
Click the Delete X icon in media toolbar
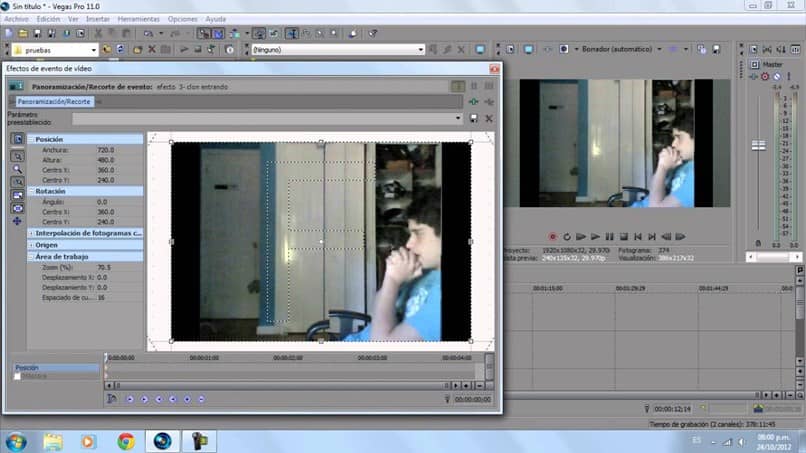[x=152, y=50]
